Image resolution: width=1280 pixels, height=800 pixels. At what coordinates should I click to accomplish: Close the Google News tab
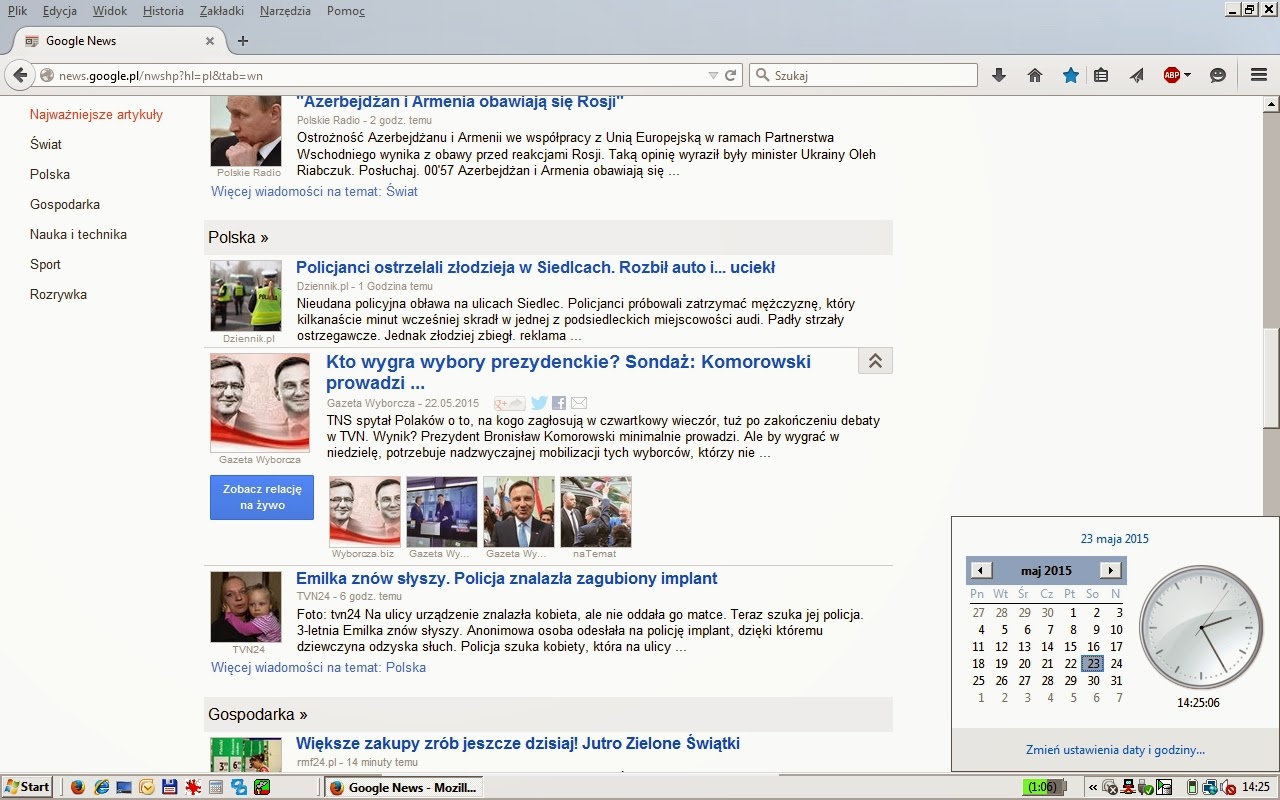[210, 41]
